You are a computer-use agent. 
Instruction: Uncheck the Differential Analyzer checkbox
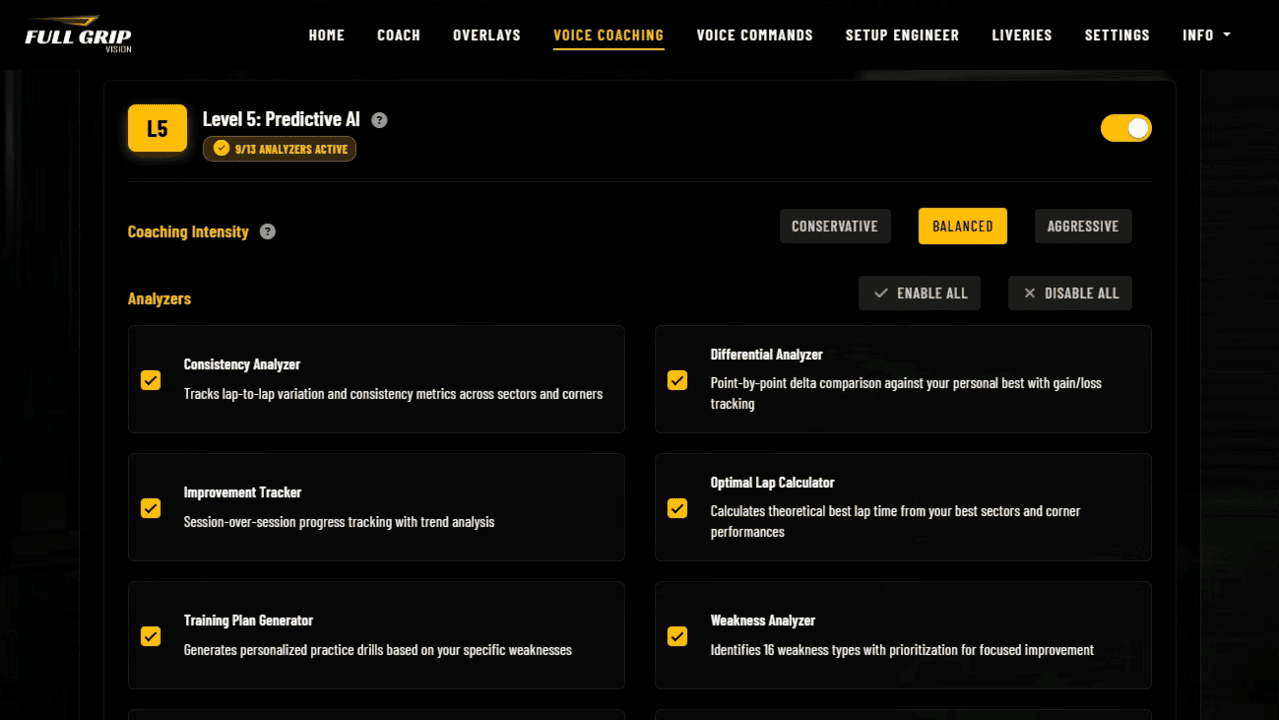[x=677, y=380]
